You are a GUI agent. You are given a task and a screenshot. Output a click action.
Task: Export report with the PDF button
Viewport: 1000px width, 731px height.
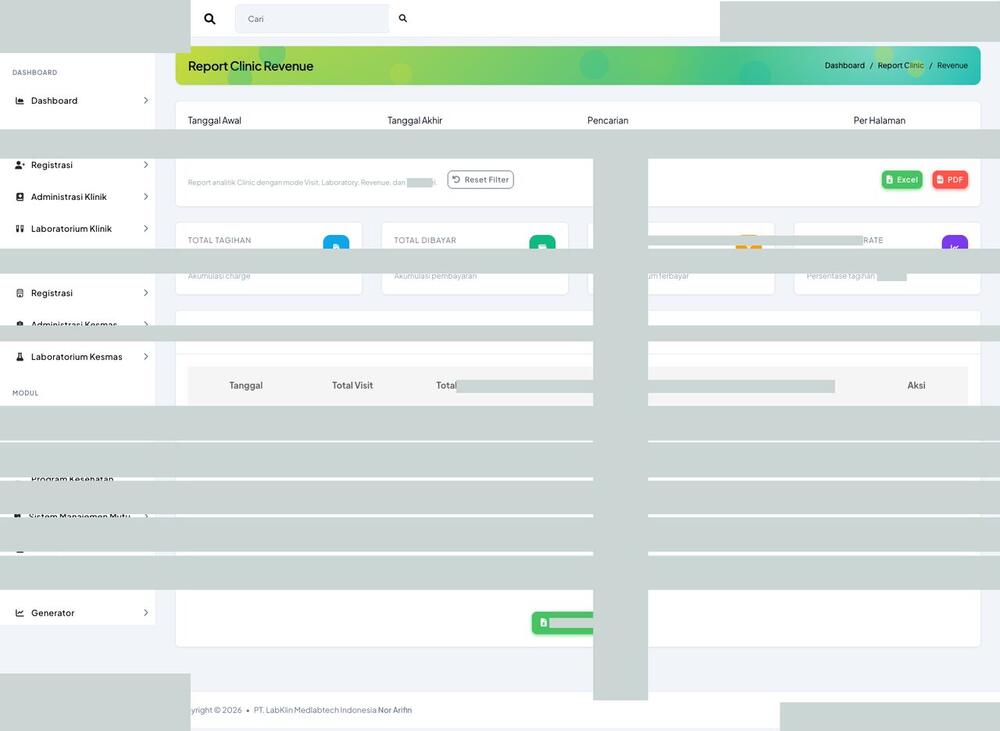950,180
